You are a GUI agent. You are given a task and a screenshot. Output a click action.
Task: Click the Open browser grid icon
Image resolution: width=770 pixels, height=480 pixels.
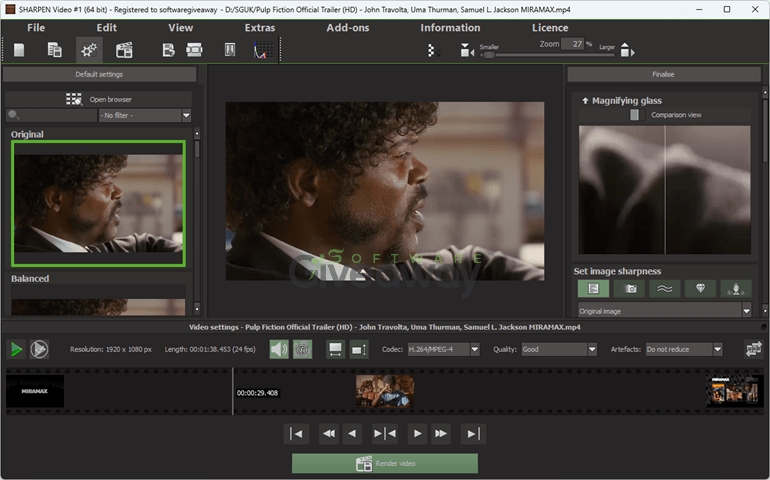(x=74, y=99)
